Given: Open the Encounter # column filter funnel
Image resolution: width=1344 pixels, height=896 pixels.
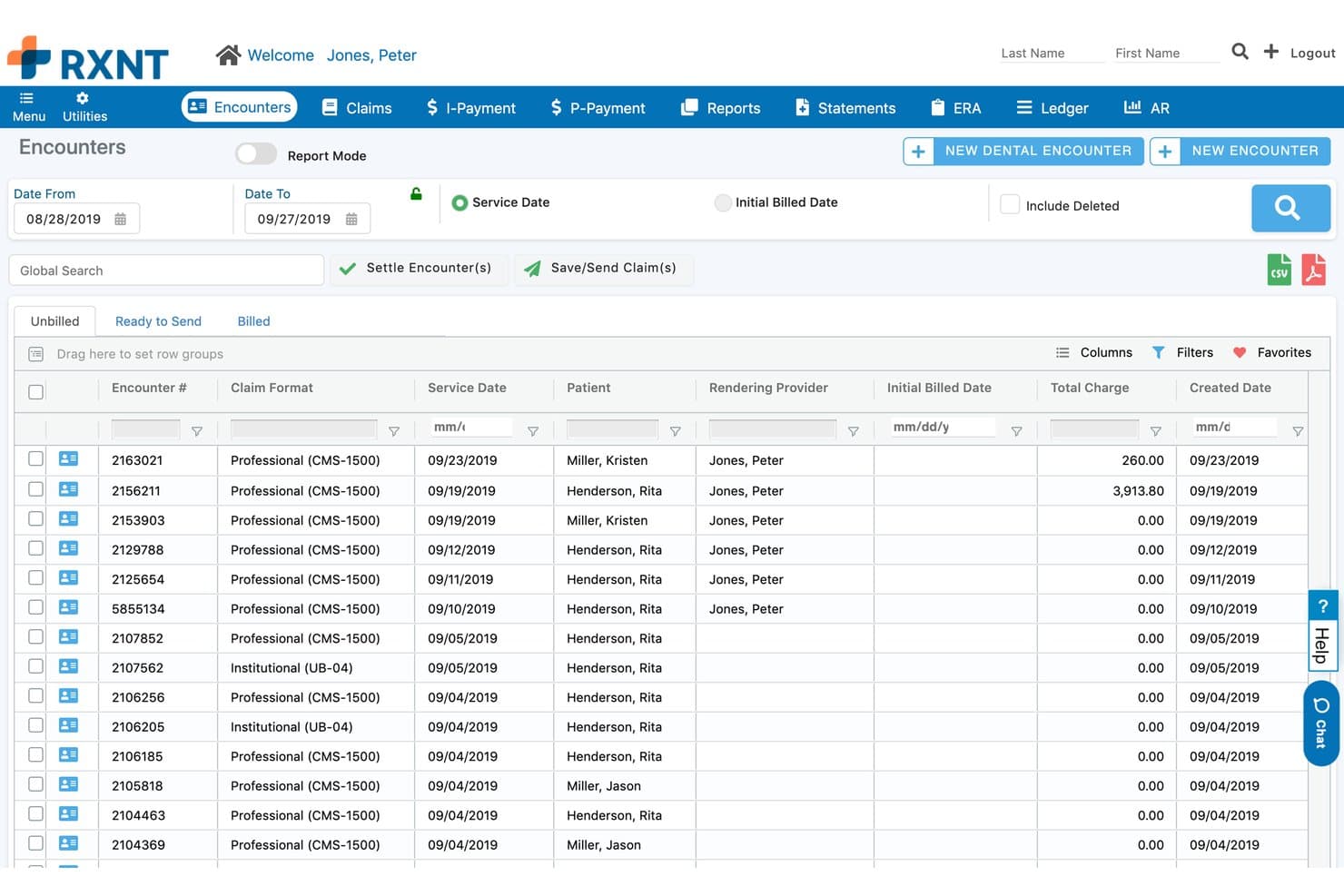Looking at the screenshot, I should (x=197, y=431).
